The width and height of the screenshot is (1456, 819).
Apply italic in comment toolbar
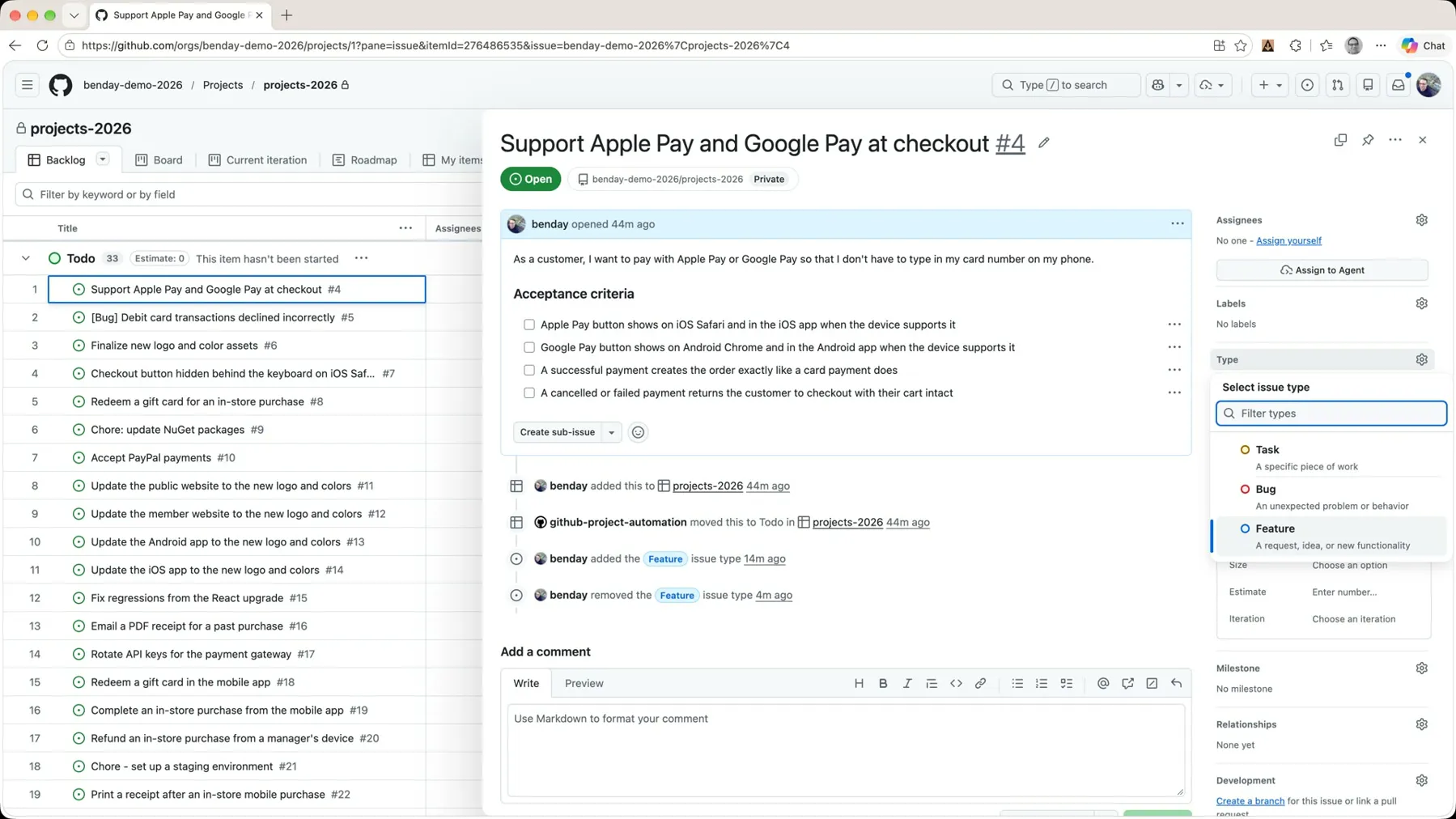click(x=907, y=684)
